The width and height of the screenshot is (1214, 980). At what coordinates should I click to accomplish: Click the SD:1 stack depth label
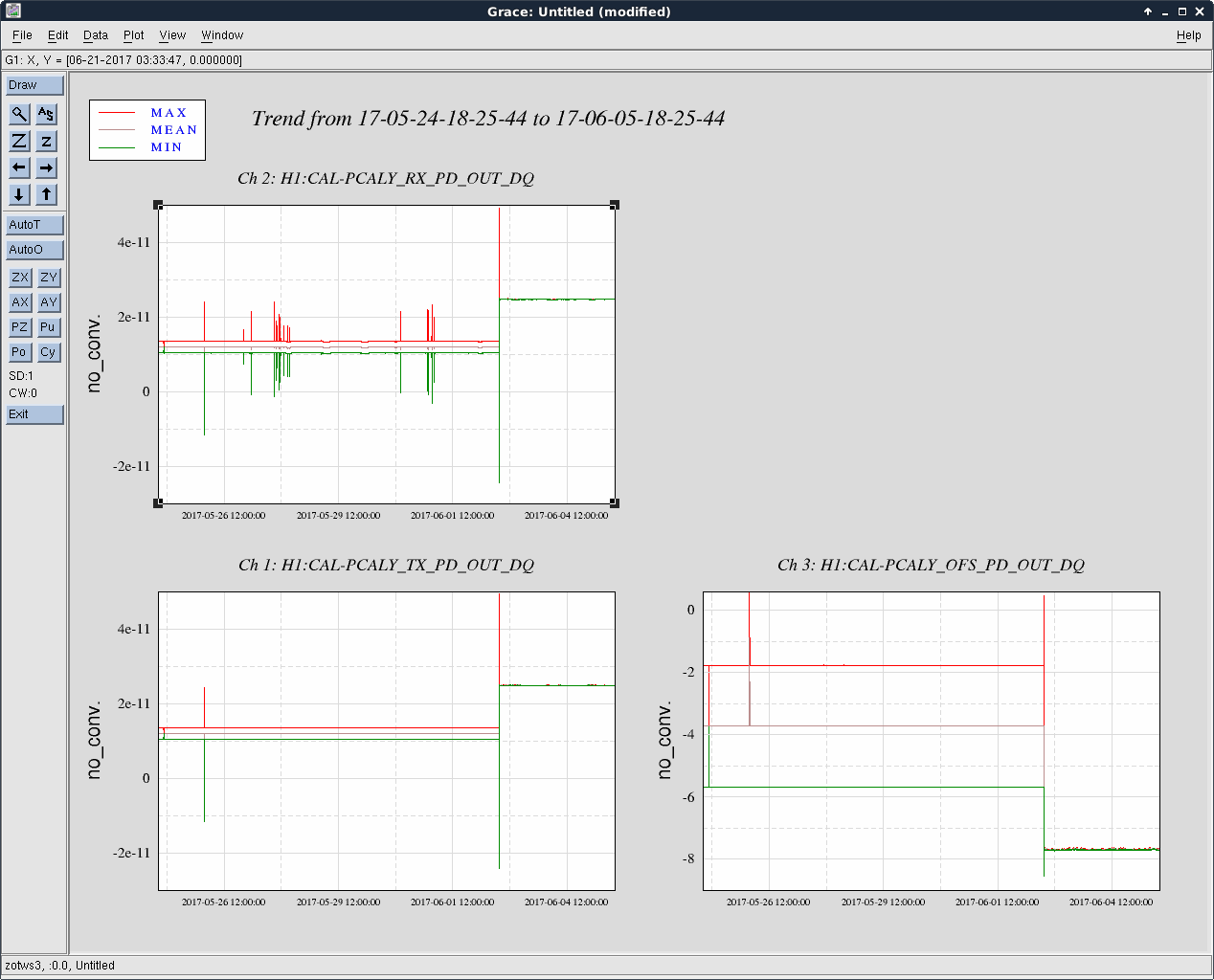(21, 376)
